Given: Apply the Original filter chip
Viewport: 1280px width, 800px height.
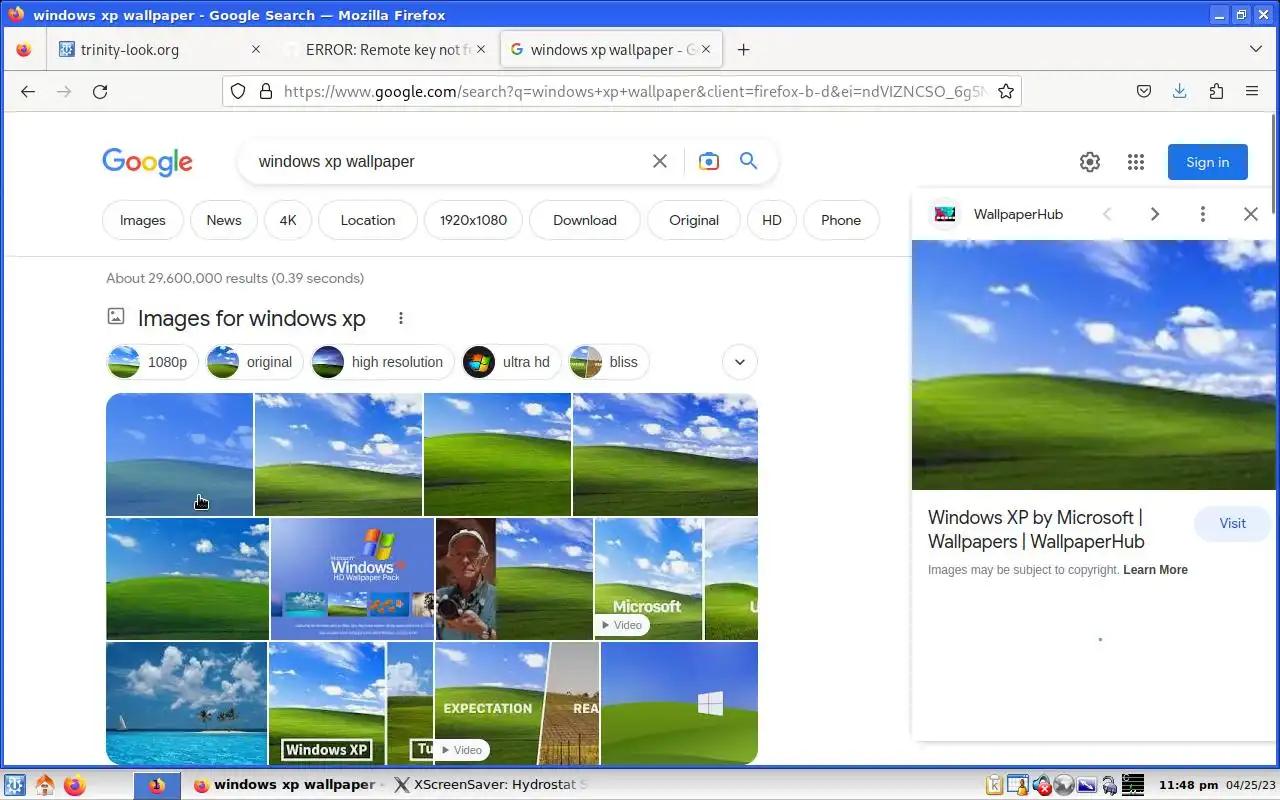Looking at the screenshot, I should coord(694,220).
